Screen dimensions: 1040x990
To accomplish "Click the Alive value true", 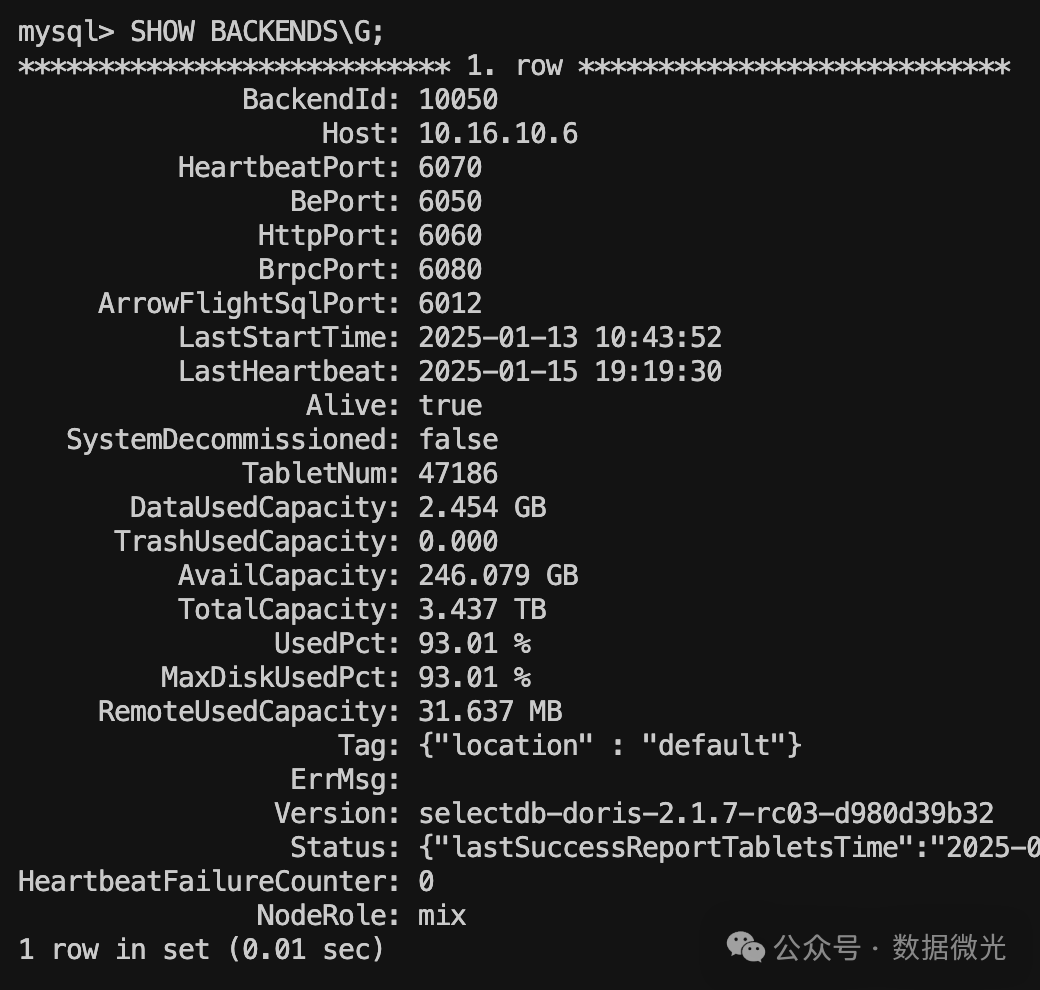I will click(x=450, y=405).
